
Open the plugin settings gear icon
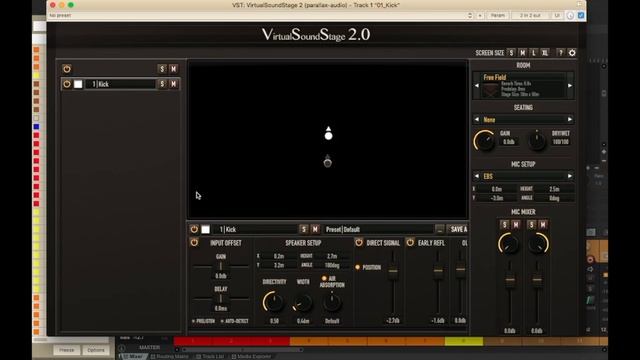572,53
